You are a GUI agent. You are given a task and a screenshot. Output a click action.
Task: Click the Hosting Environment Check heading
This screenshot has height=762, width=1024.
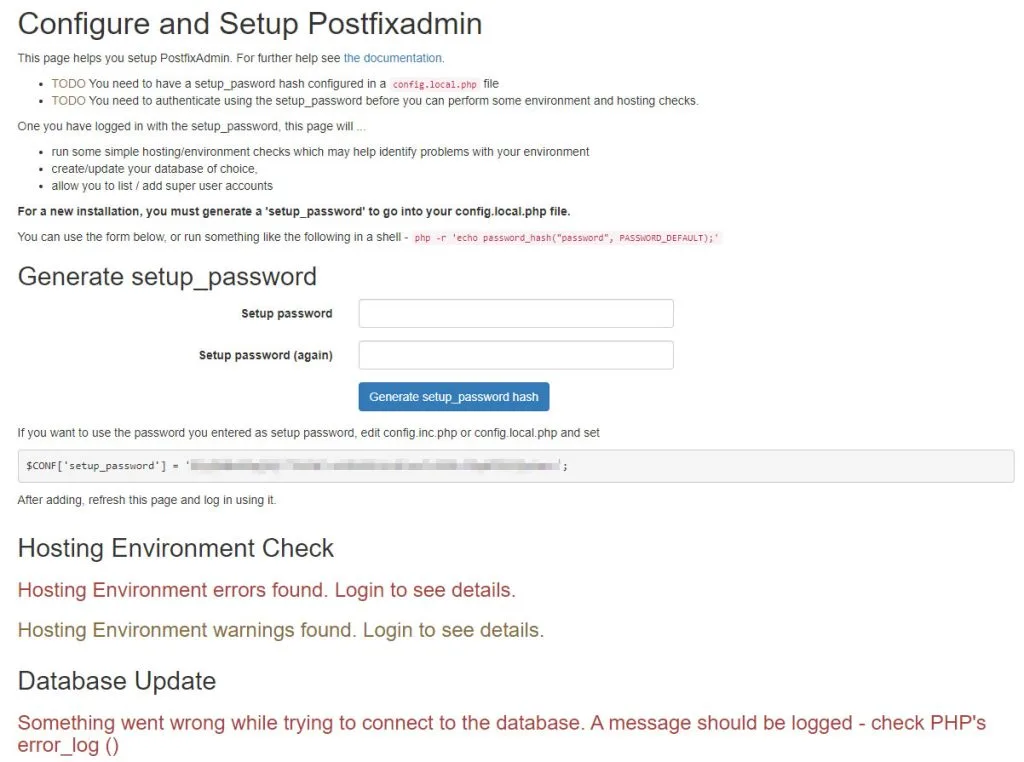(176, 548)
